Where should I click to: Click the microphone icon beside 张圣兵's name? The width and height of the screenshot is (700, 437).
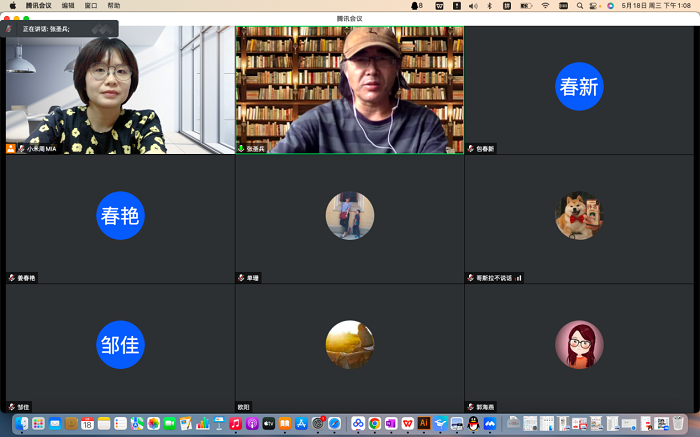coord(241,148)
